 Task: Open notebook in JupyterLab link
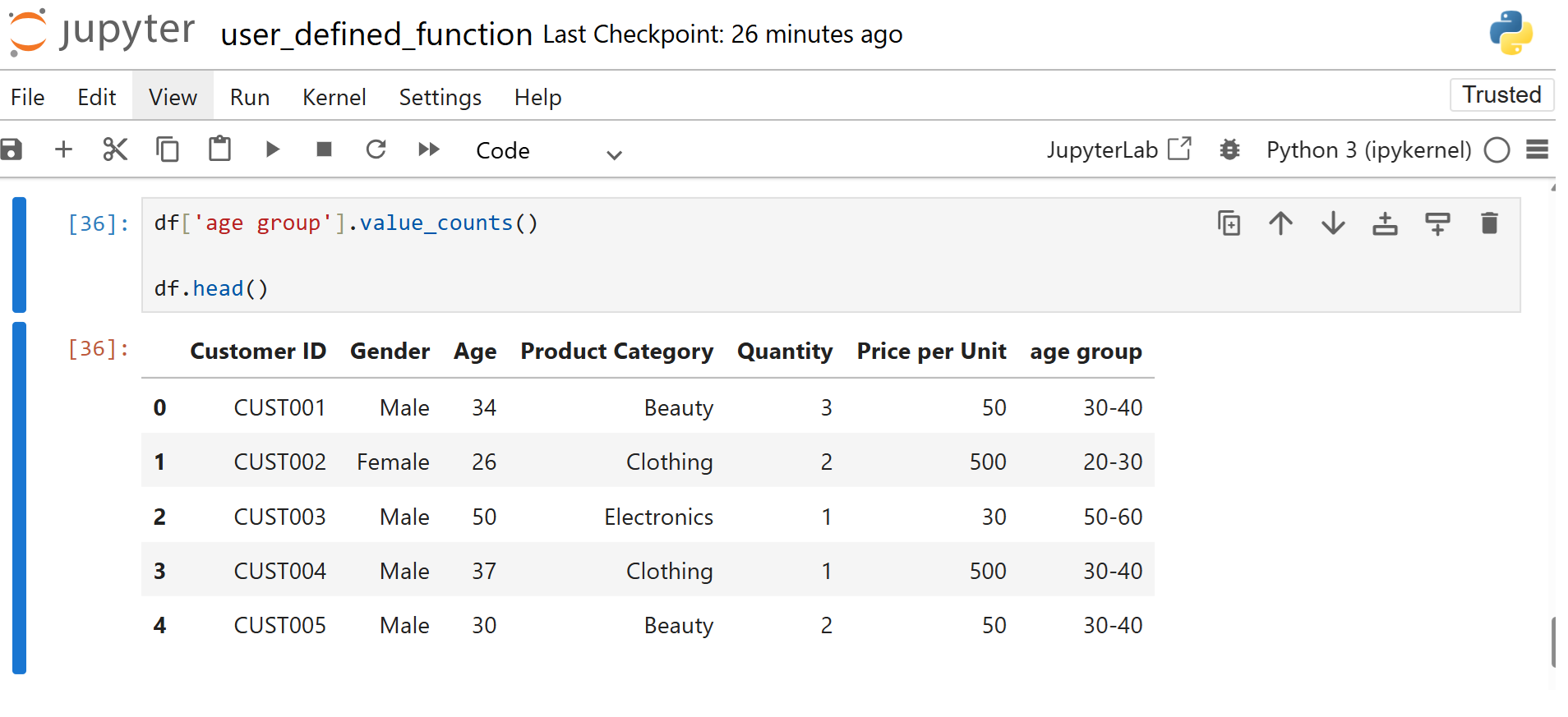(1118, 149)
